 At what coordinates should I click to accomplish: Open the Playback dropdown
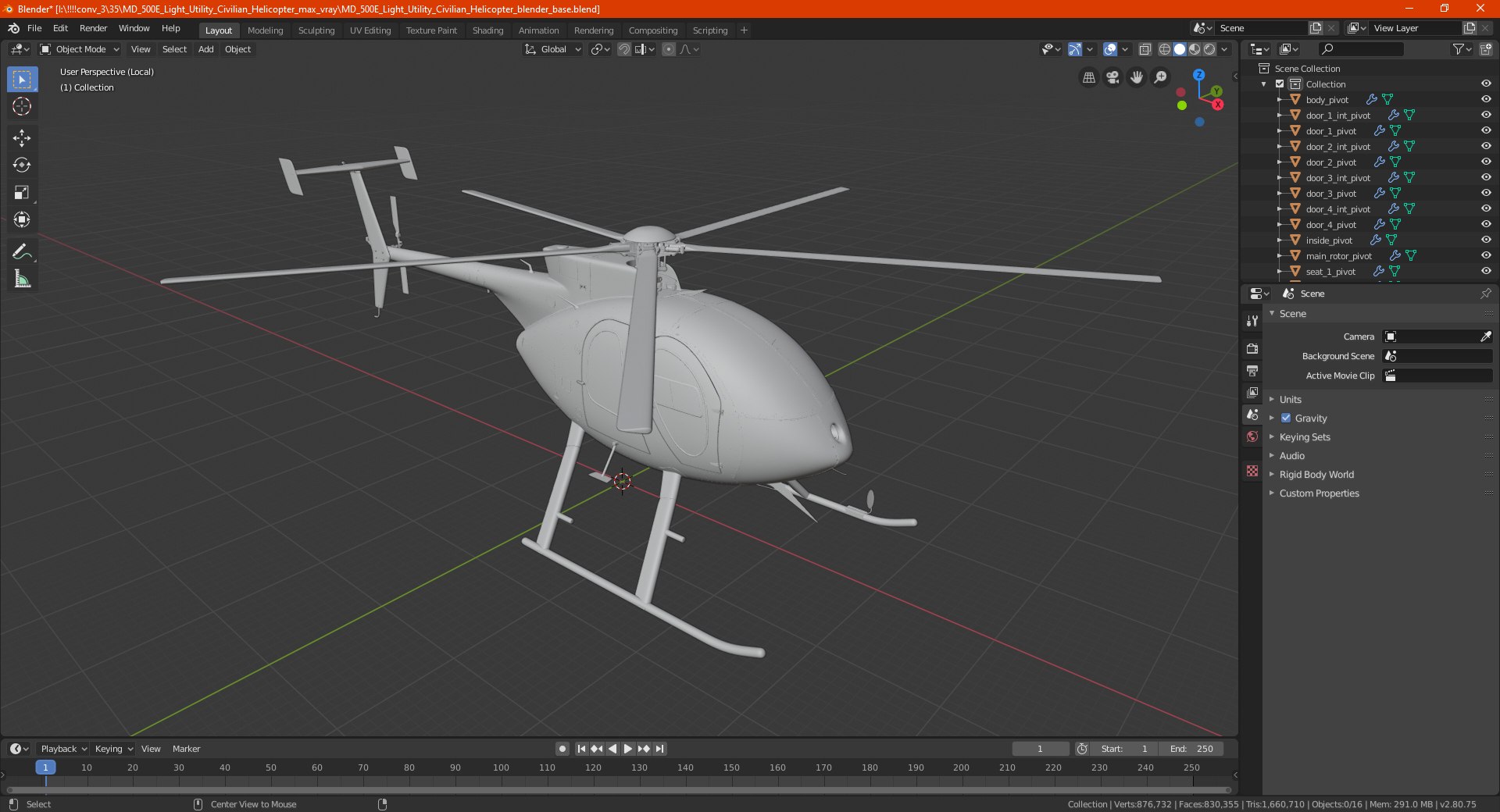(63, 749)
